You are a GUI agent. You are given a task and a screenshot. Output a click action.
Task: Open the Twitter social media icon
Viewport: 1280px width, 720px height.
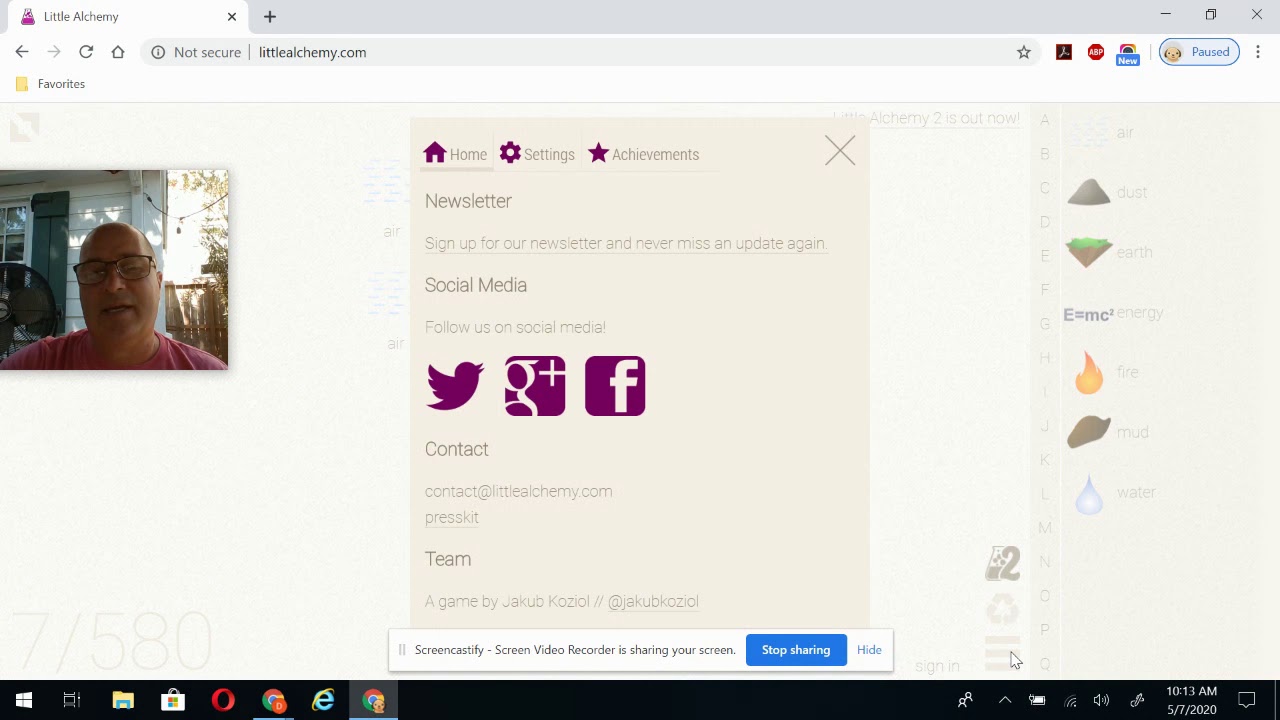455,386
